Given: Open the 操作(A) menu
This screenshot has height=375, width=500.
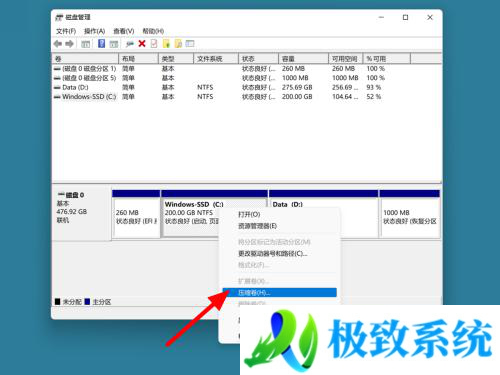Looking at the screenshot, I should 95,31.
